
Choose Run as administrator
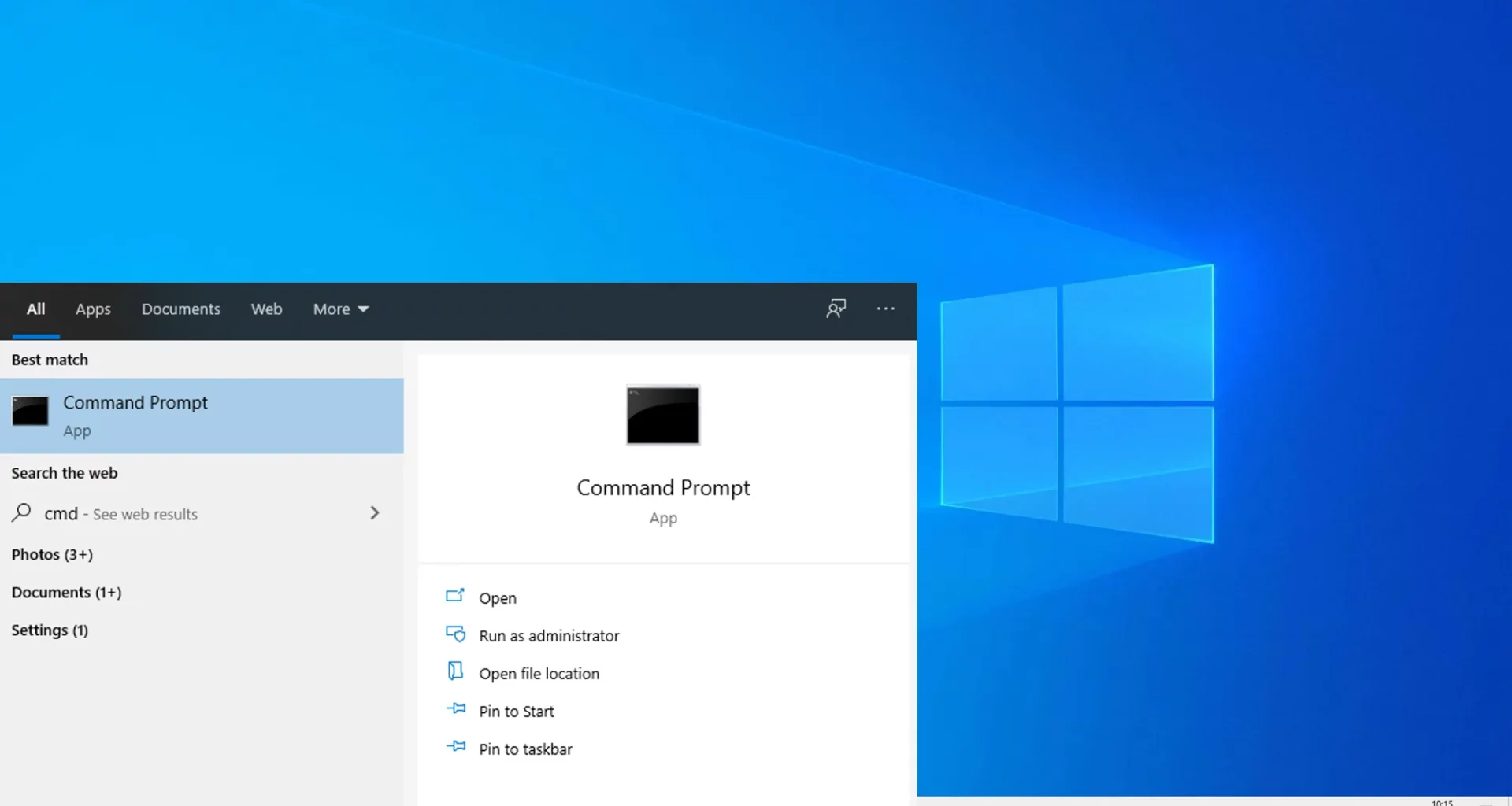[x=549, y=636]
